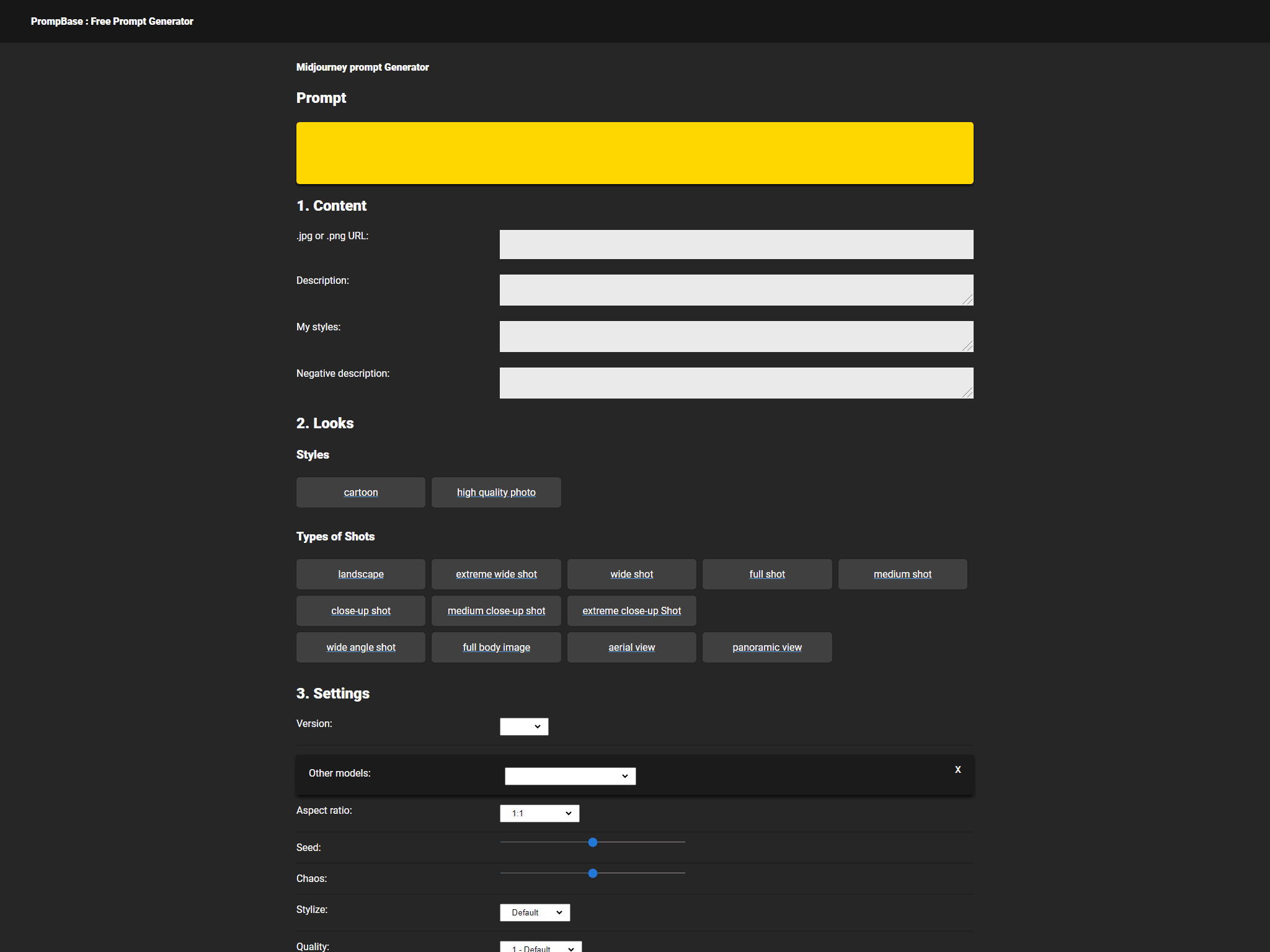The image size is (1270, 952).
Task: Adjust the Chaos slider
Action: point(593,873)
